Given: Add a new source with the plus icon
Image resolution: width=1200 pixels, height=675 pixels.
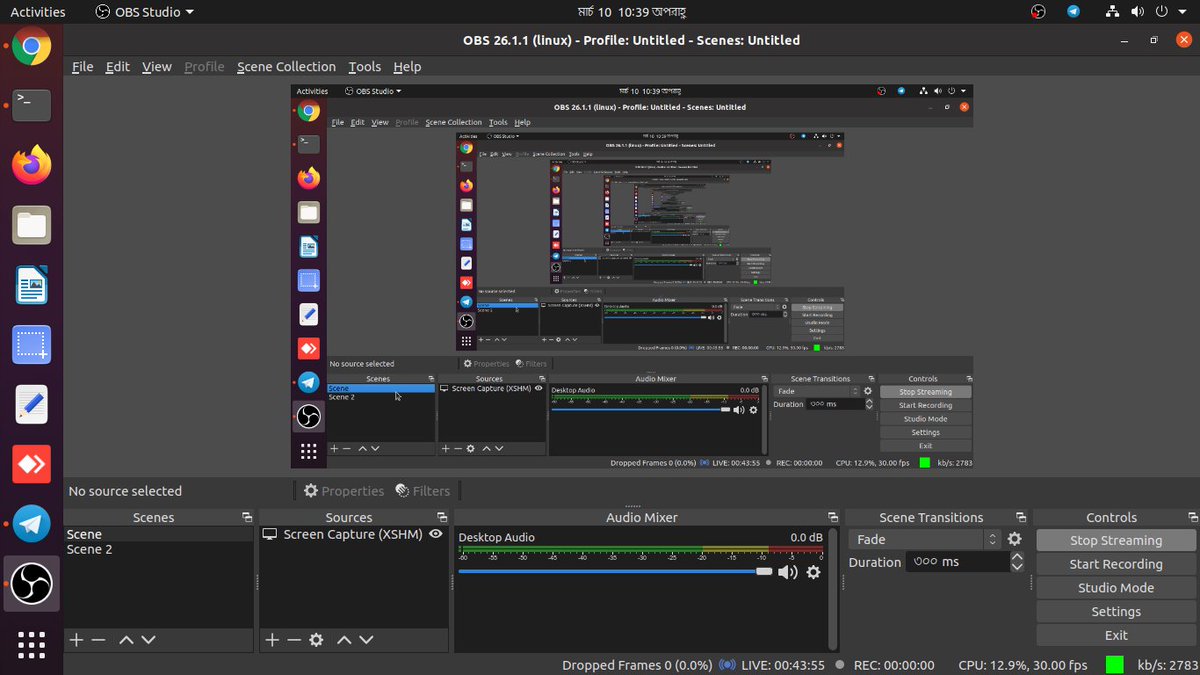Looking at the screenshot, I should tap(271, 639).
